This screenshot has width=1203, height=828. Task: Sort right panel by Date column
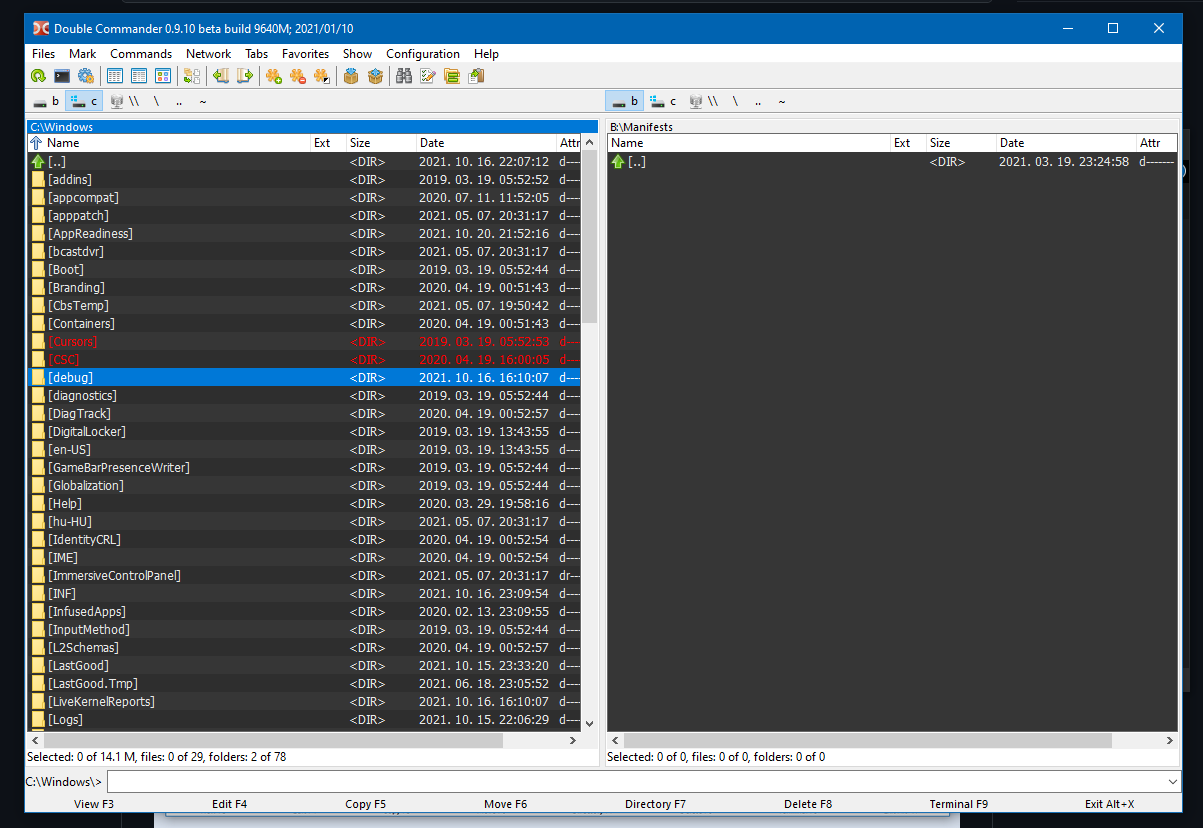tap(1066, 143)
